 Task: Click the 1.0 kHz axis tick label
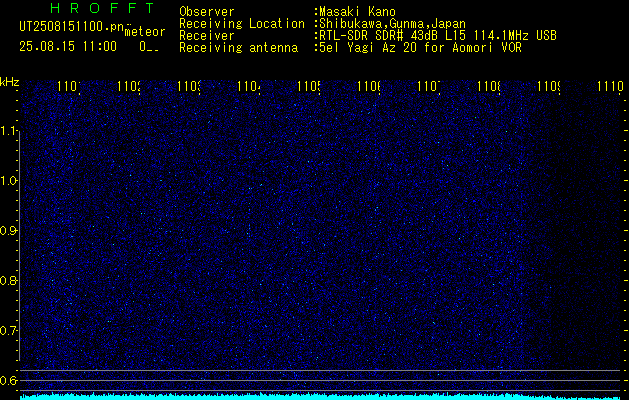(8, 181)
